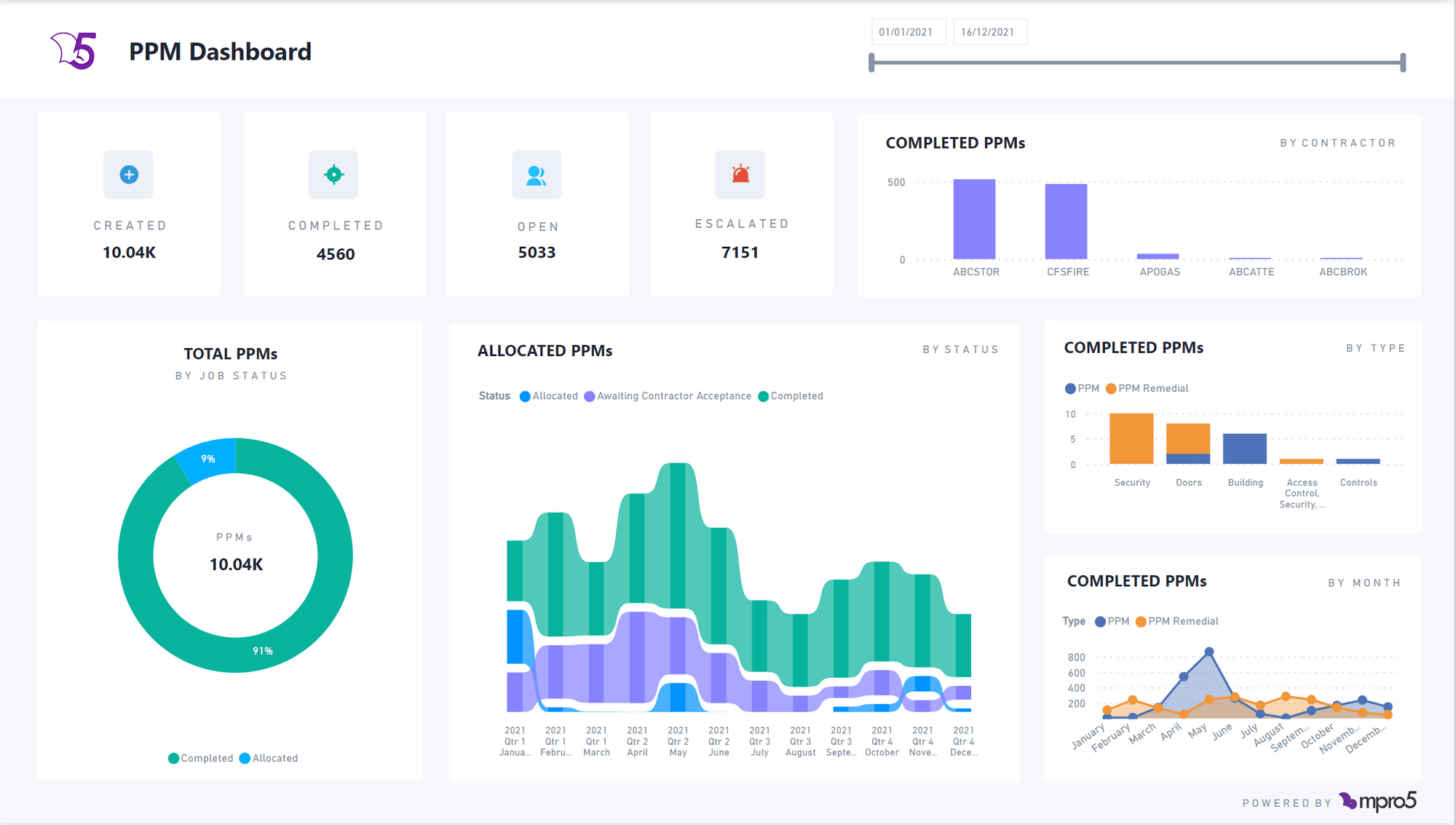The image size is (1456, 825).
Task: Click the Open person icon
Action: click(537, 174)
